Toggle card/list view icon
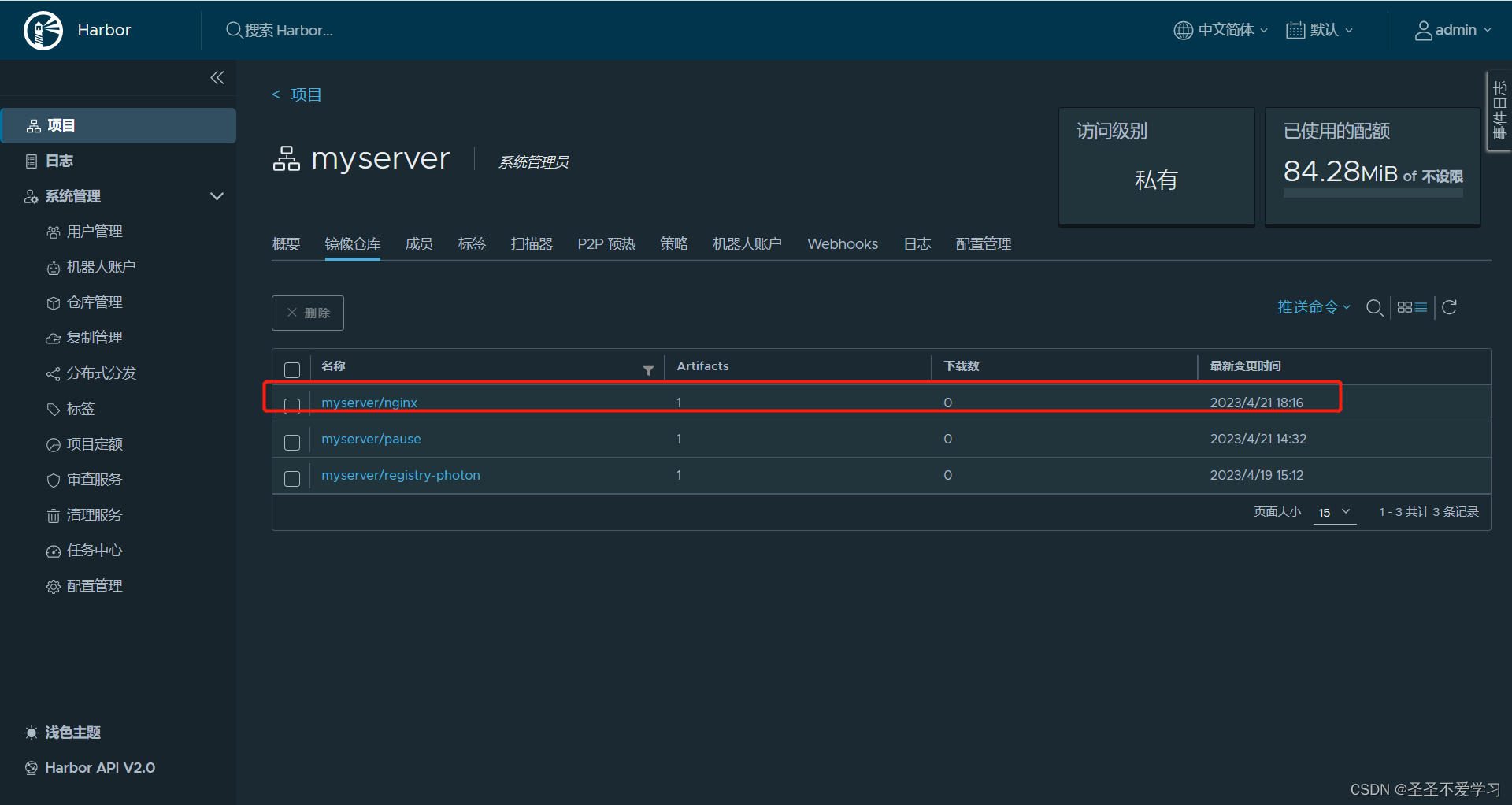The height and width of the screenshot is (805, 1512). tap(1412, 307)
